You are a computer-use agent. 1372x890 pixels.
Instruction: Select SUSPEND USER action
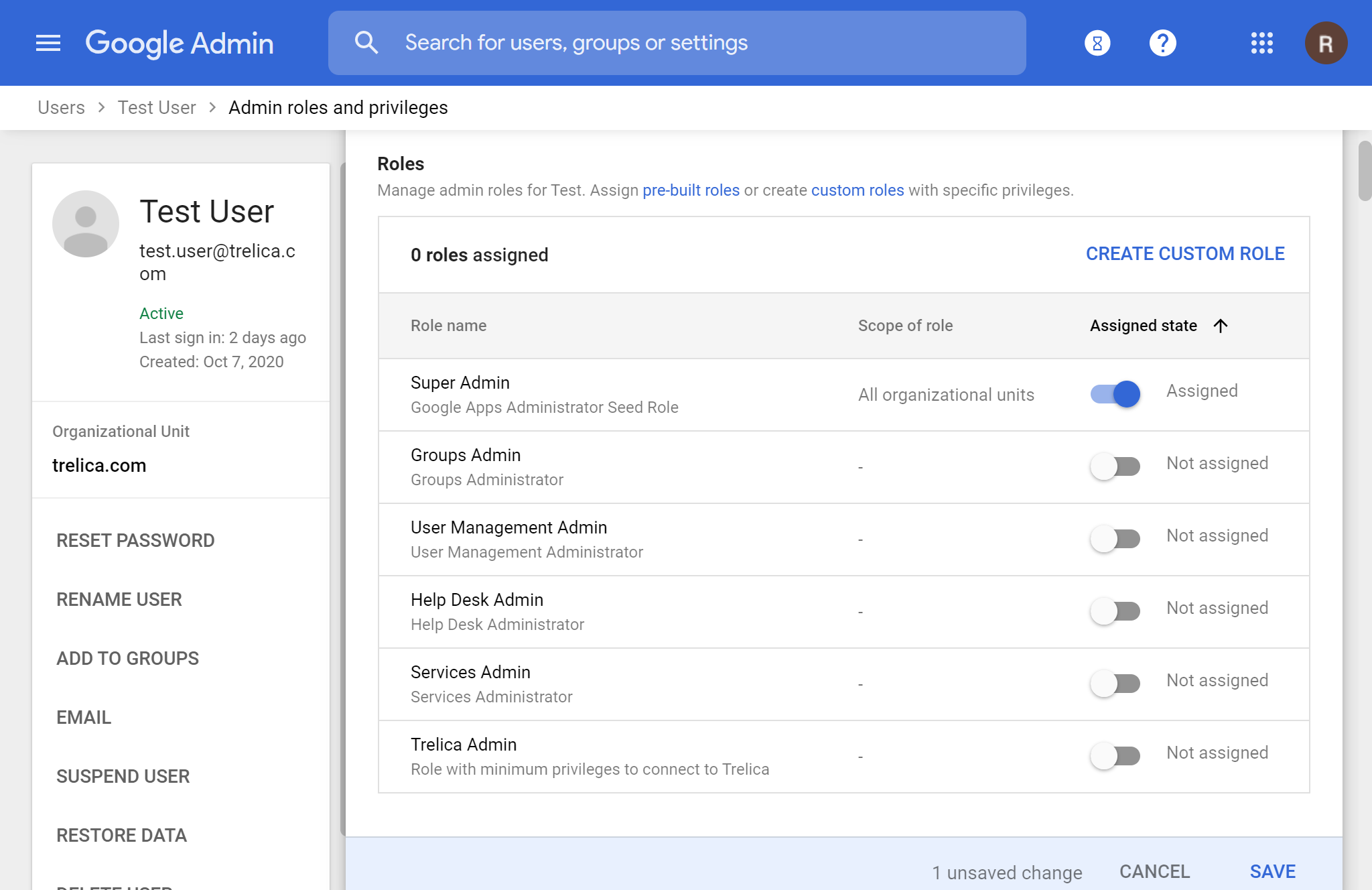coord(123,776)
